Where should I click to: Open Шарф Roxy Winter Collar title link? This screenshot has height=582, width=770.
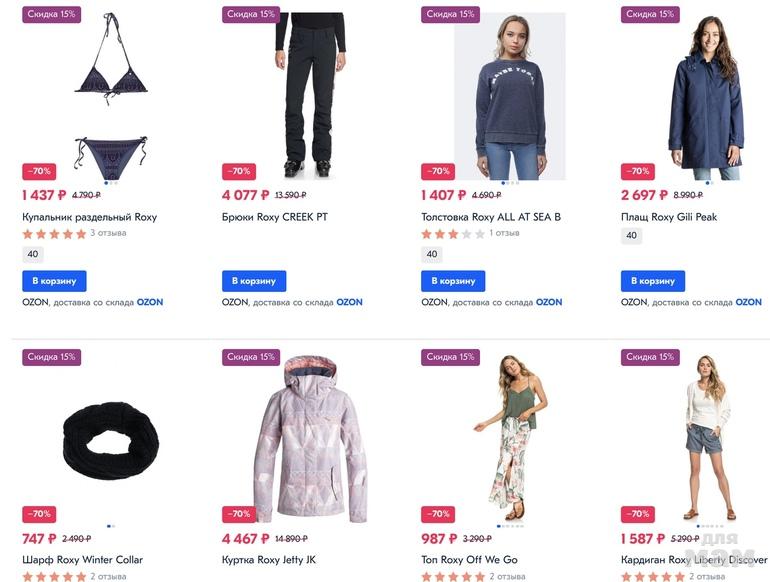click(82, 559)
